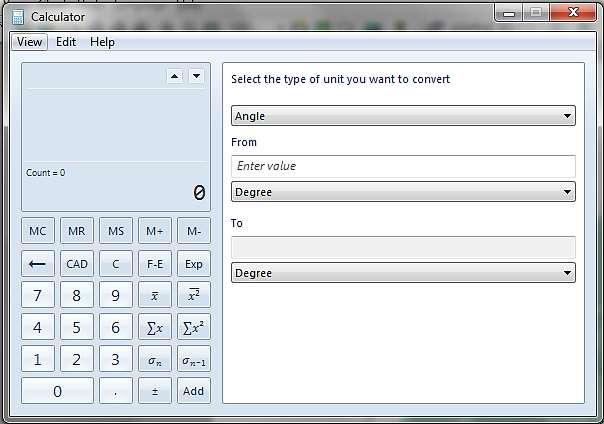Open the Edit menu
The image size is (604, 424).
66,42
